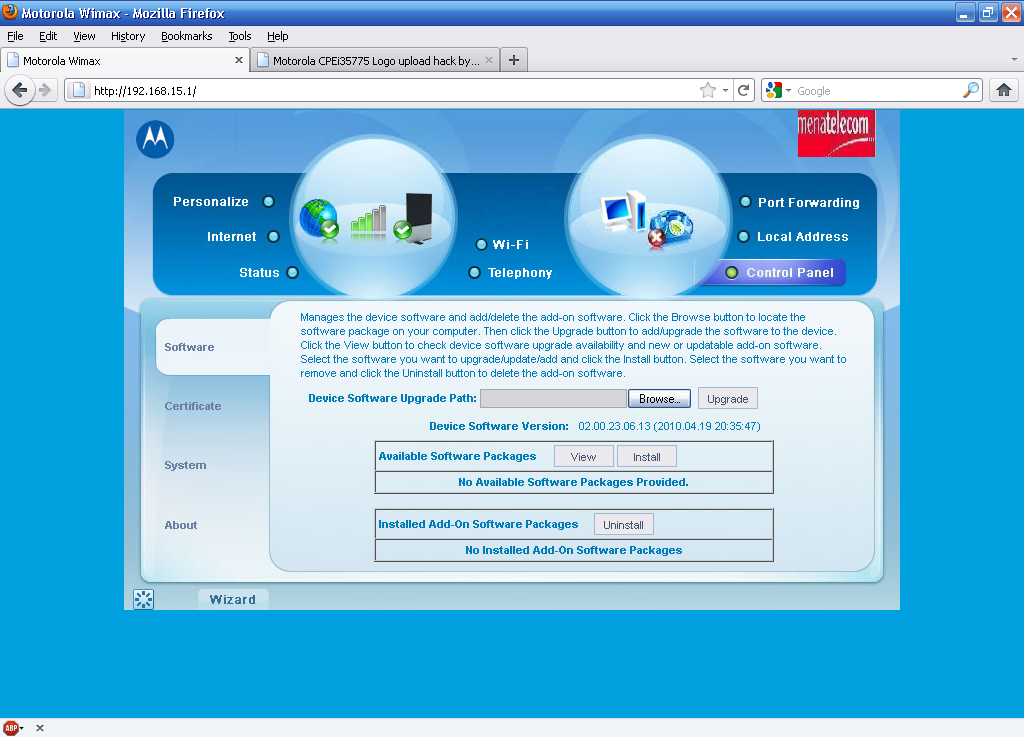Open the Certificate side tab
The height and width of the screenshot is (737, 1024).
(193, 406)
